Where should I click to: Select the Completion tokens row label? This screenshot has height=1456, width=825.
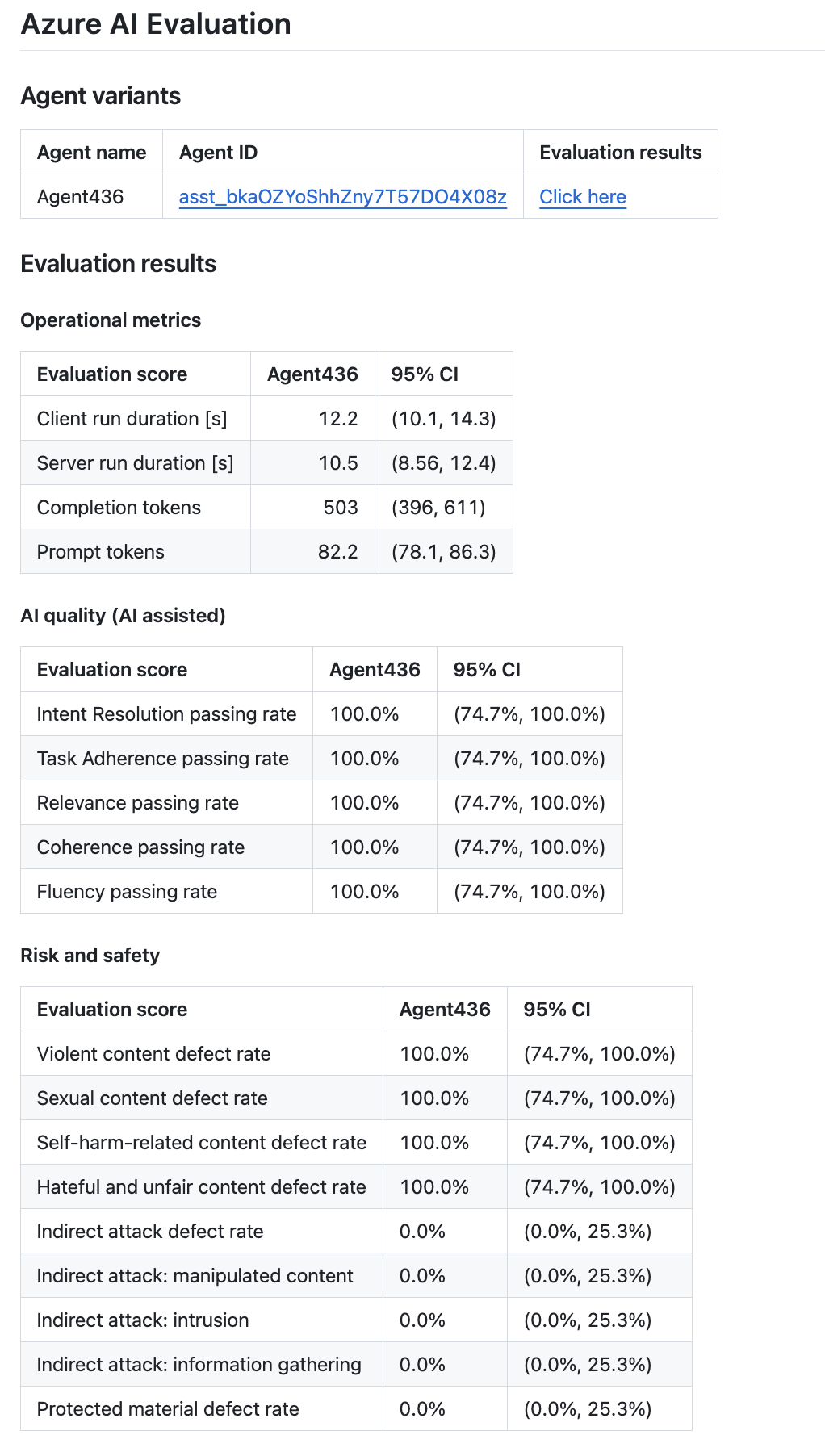(119, 508)
